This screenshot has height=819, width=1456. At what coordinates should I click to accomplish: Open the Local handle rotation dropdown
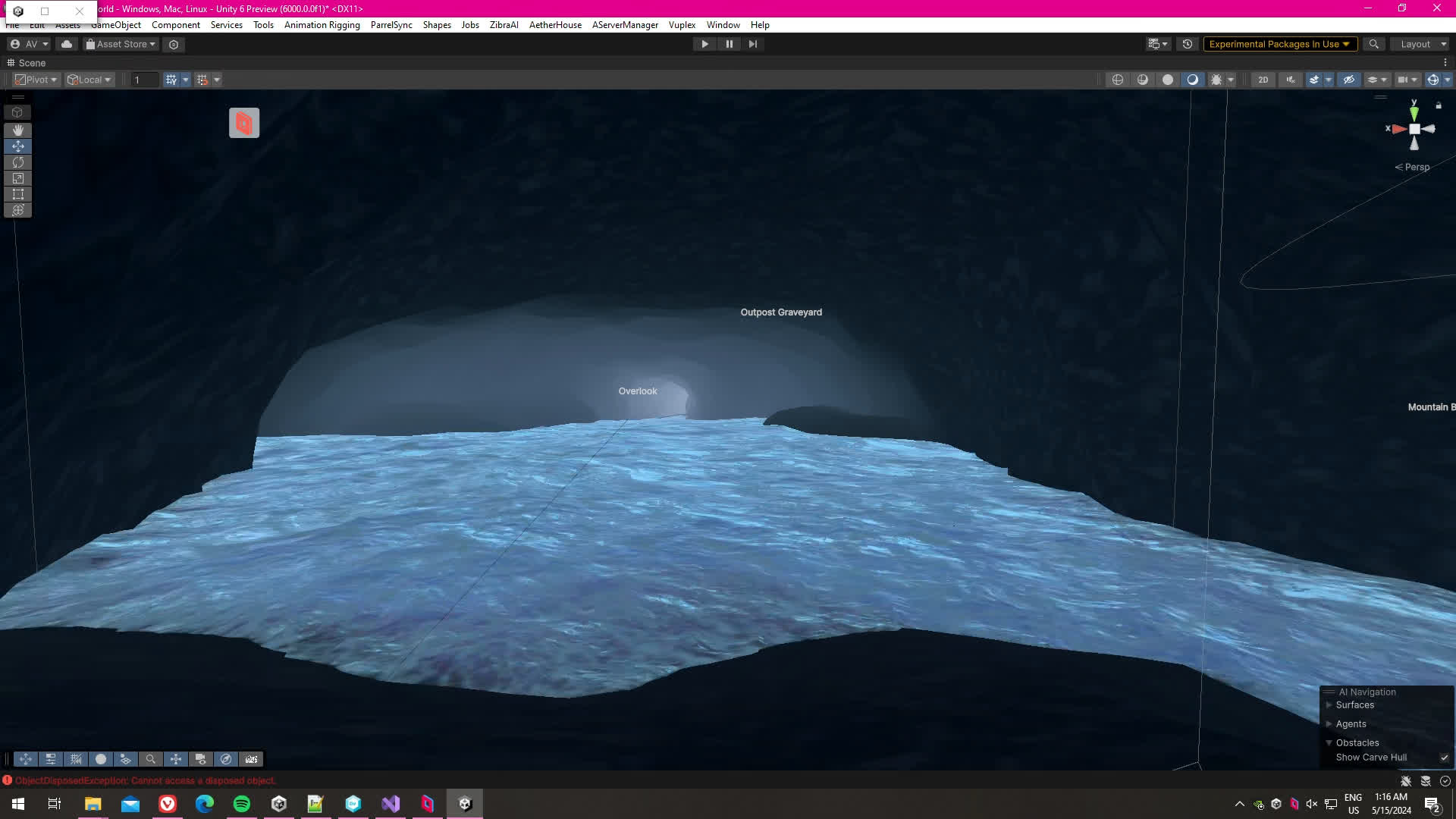89,80
